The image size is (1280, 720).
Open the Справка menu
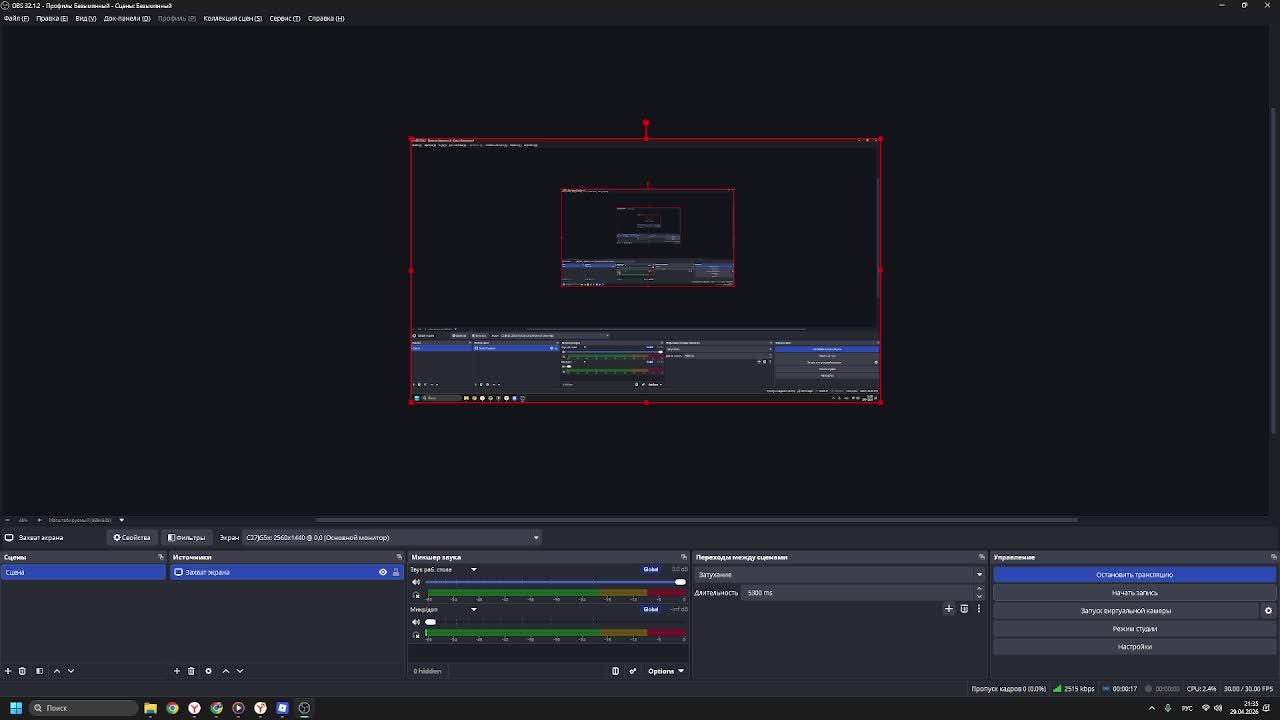[326, 18]
